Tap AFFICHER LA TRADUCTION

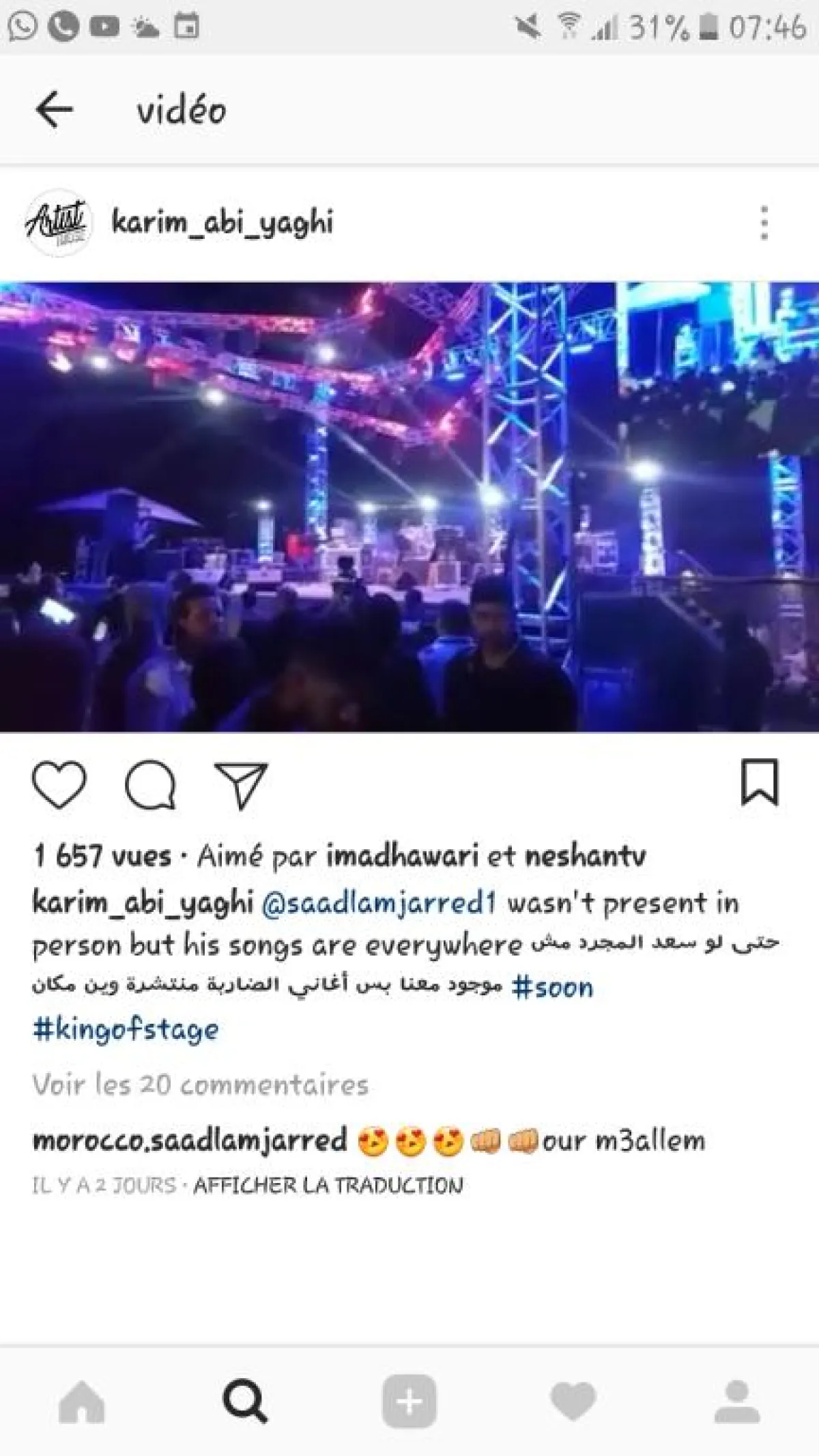tap(328, 1185)
